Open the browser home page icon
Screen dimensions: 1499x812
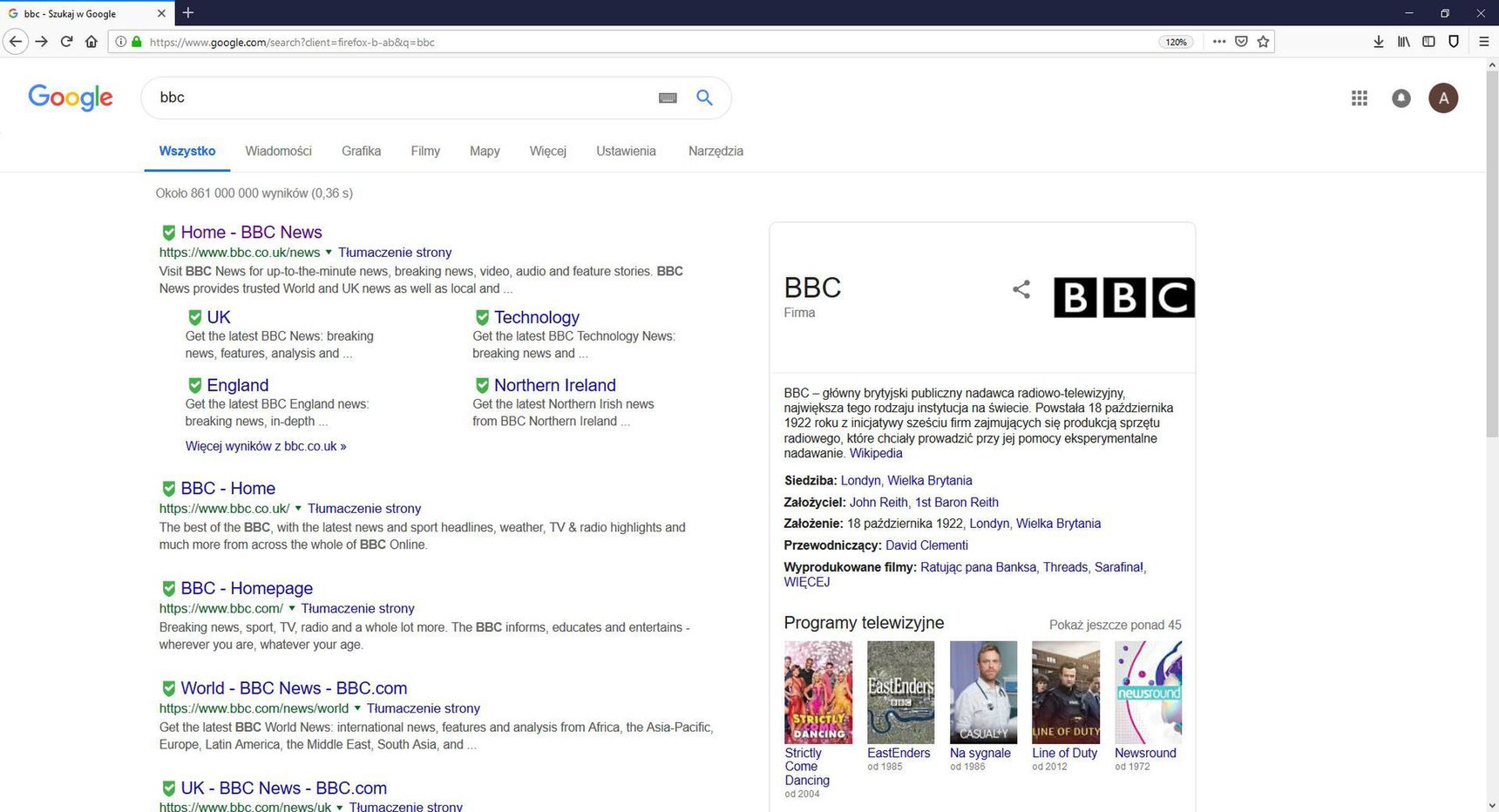tap(92, 42)
